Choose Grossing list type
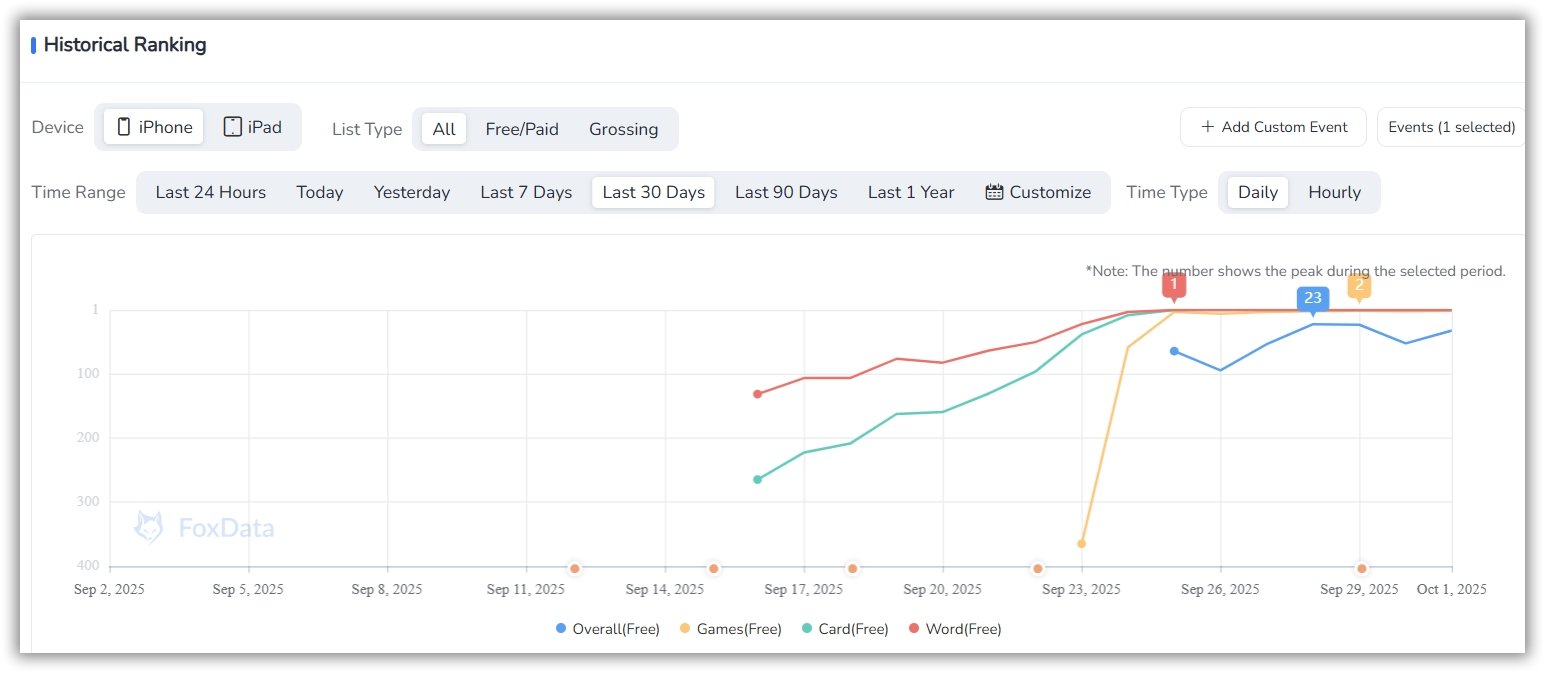The width and height of the screenshot is (1545, 673). coord(623,129)
